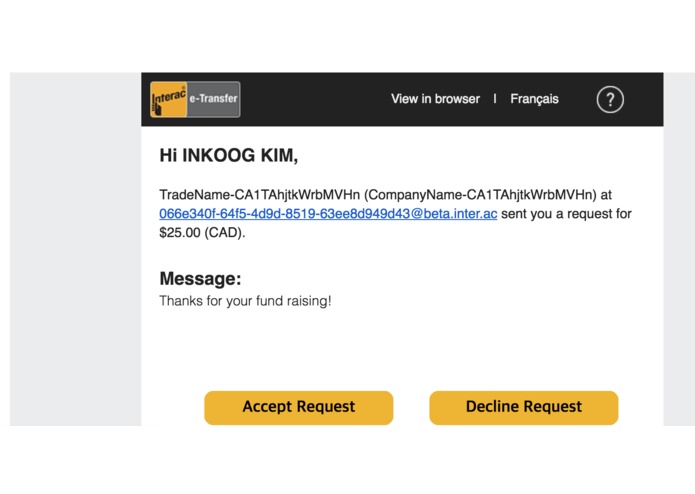Click the gray margin left of the email
Viewport: 695px width, 494px height.
tap(75, 249)
